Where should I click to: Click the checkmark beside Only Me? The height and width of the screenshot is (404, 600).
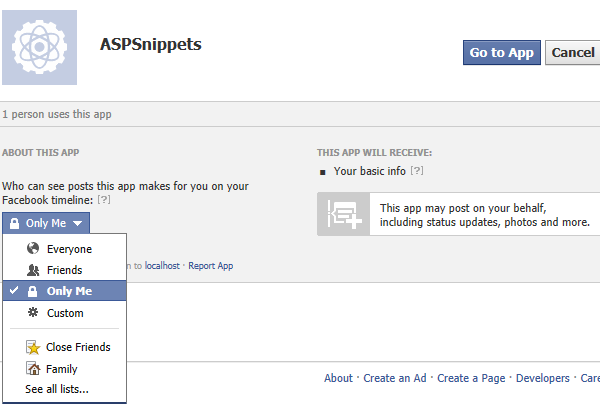click(14, 290)
